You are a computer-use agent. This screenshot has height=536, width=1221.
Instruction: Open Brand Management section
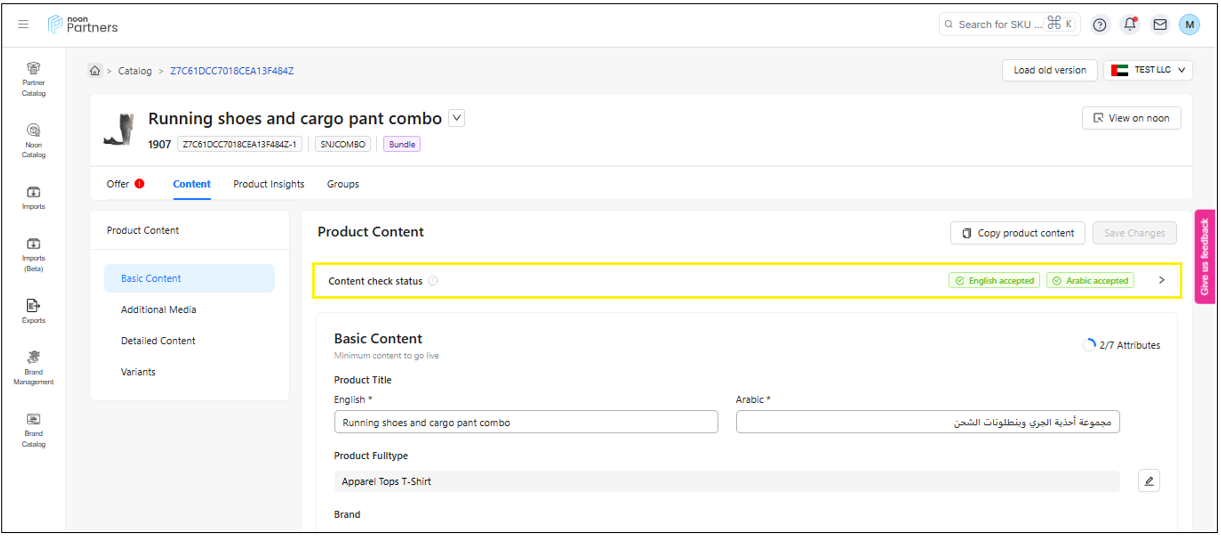pos(33,367)
